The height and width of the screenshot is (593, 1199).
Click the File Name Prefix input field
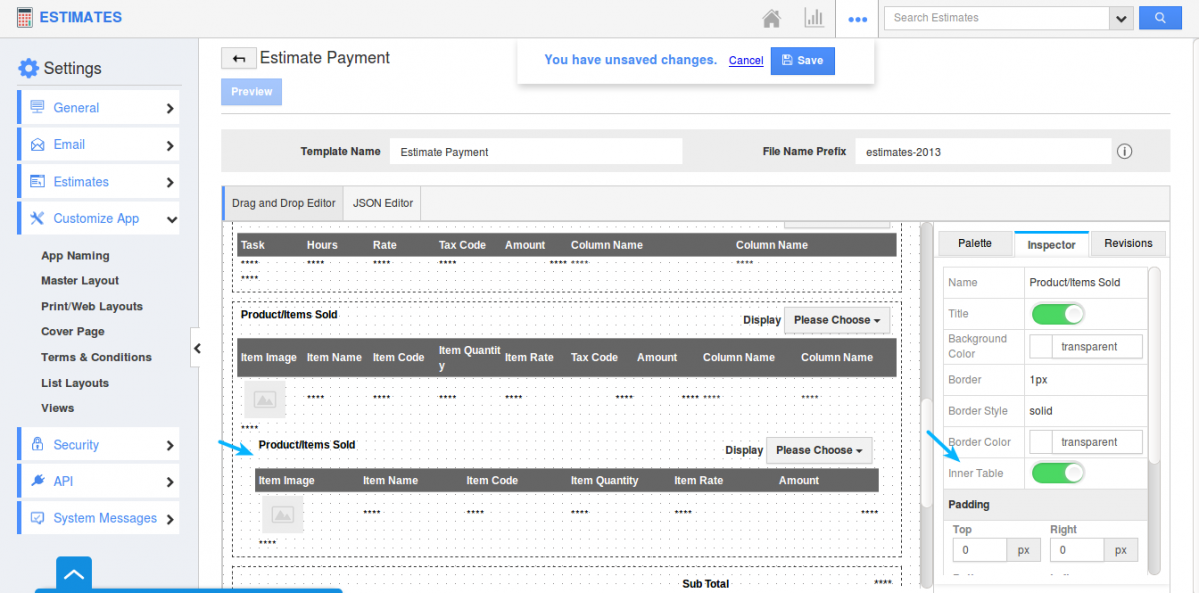[x=983, y=152]
